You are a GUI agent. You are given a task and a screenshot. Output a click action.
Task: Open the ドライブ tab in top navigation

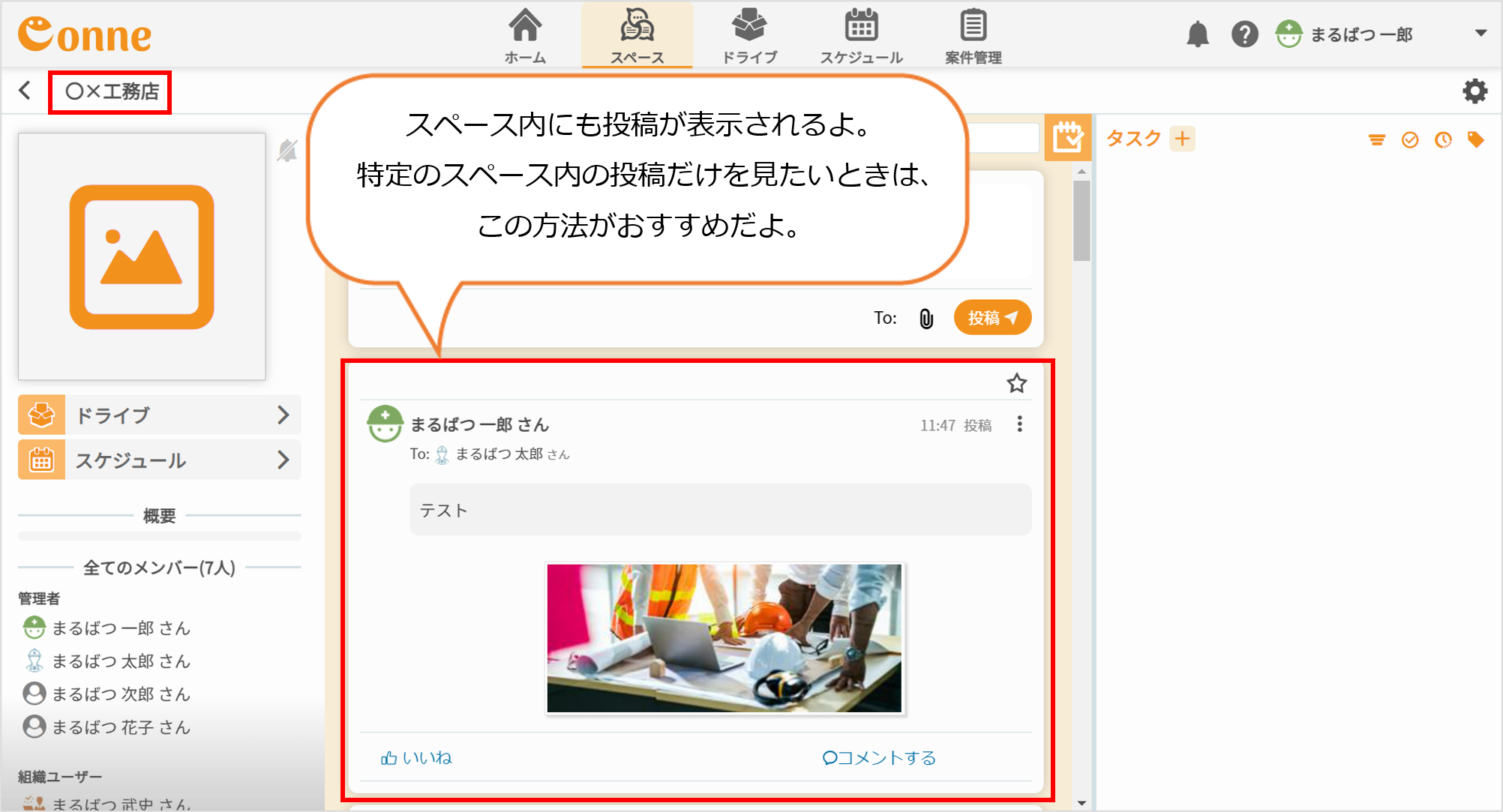pyautogui.click(x=749, y=36)
